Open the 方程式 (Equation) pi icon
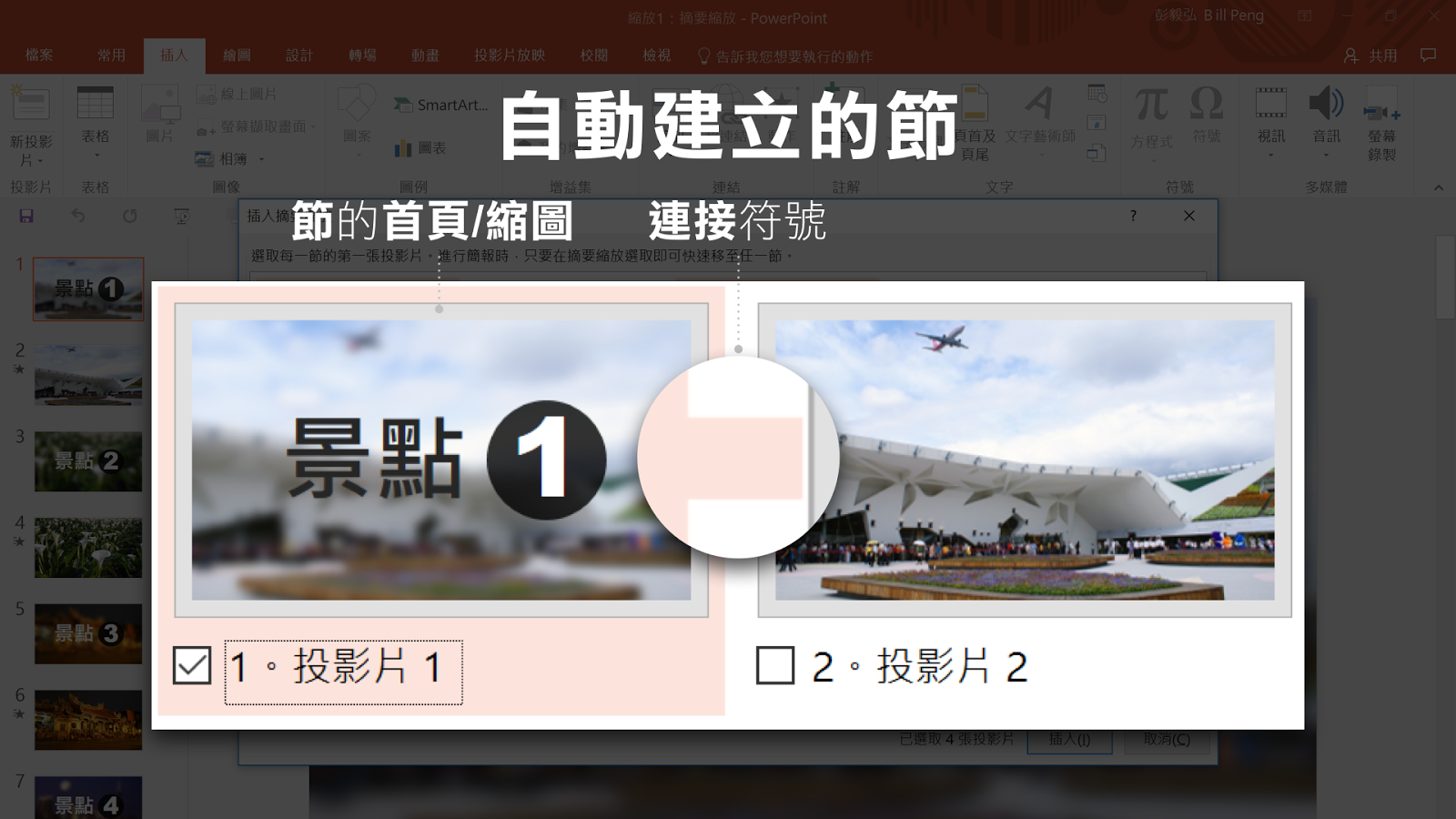The width and height of the screenshot is (1456, 819). pos(1151,105)
